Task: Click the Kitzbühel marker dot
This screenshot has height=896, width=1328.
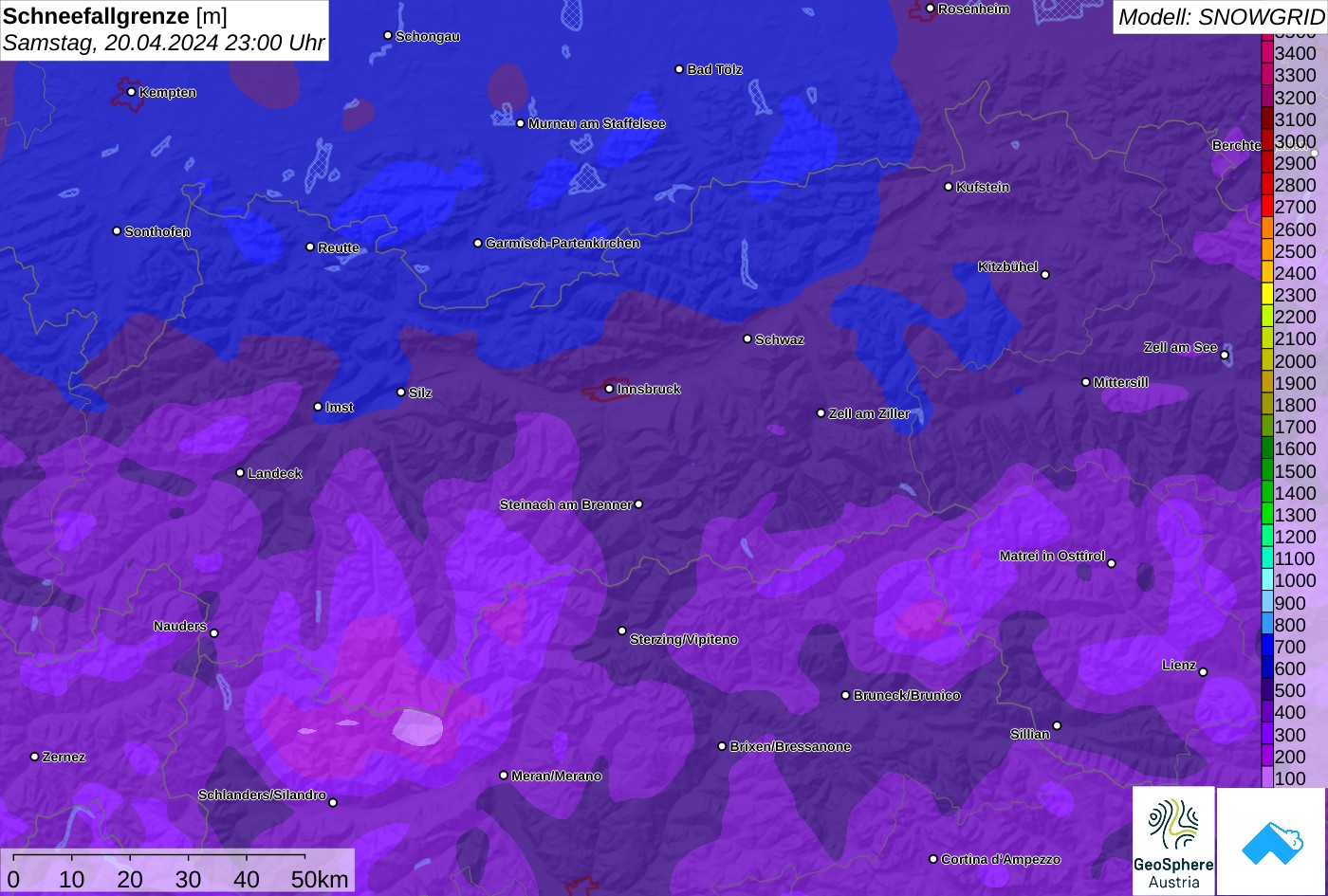Action: click(x=1045, y=275)
